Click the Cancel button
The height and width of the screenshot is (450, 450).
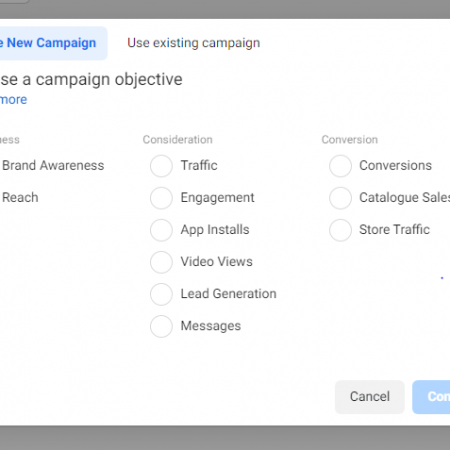click(370, 397)
